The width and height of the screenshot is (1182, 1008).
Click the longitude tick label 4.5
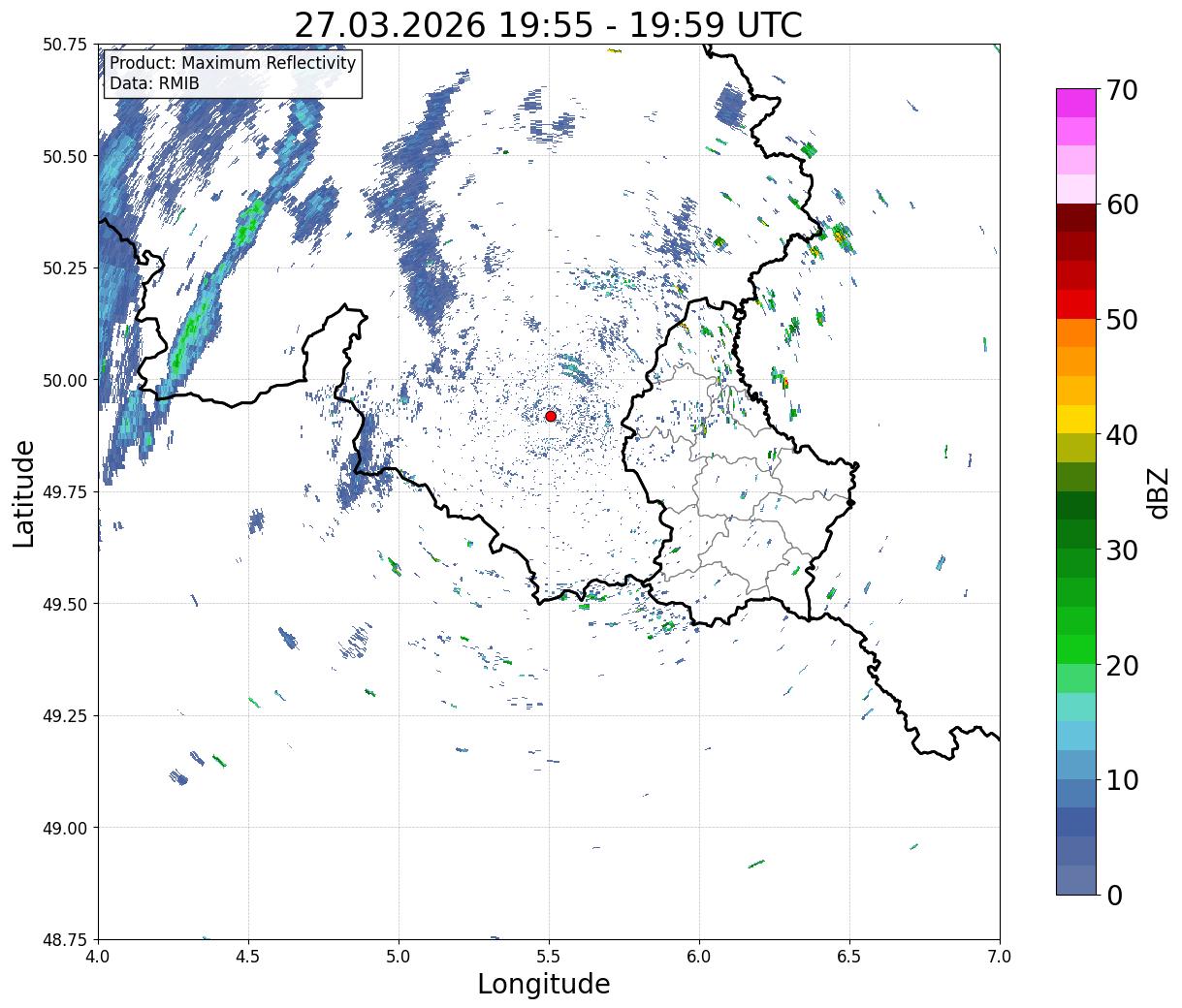click(248, 957)
